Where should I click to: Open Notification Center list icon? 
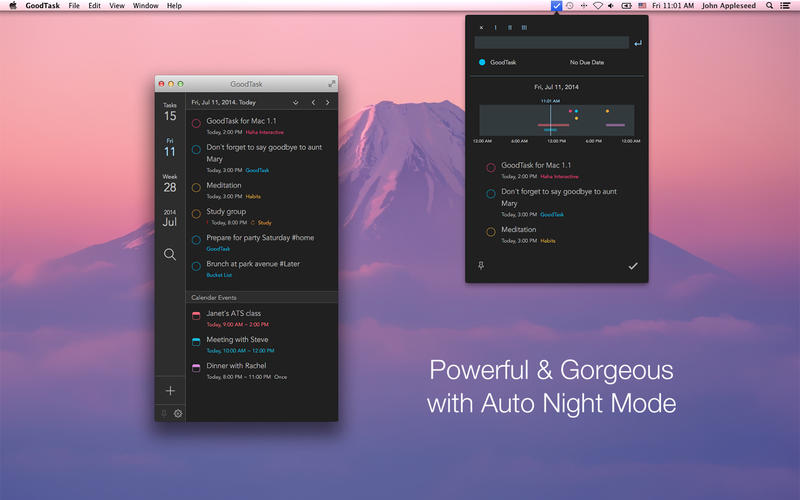click(x=785, y=6)
